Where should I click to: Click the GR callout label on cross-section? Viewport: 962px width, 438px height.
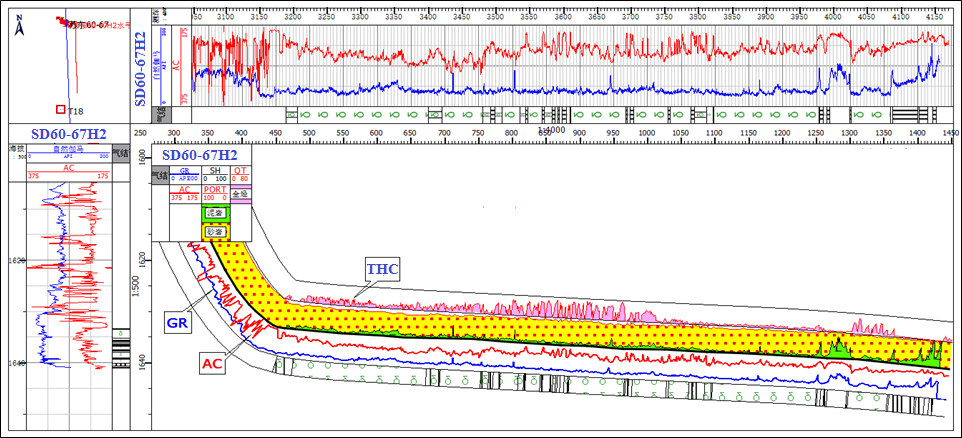pyautogui.click(x=179, y=321)
